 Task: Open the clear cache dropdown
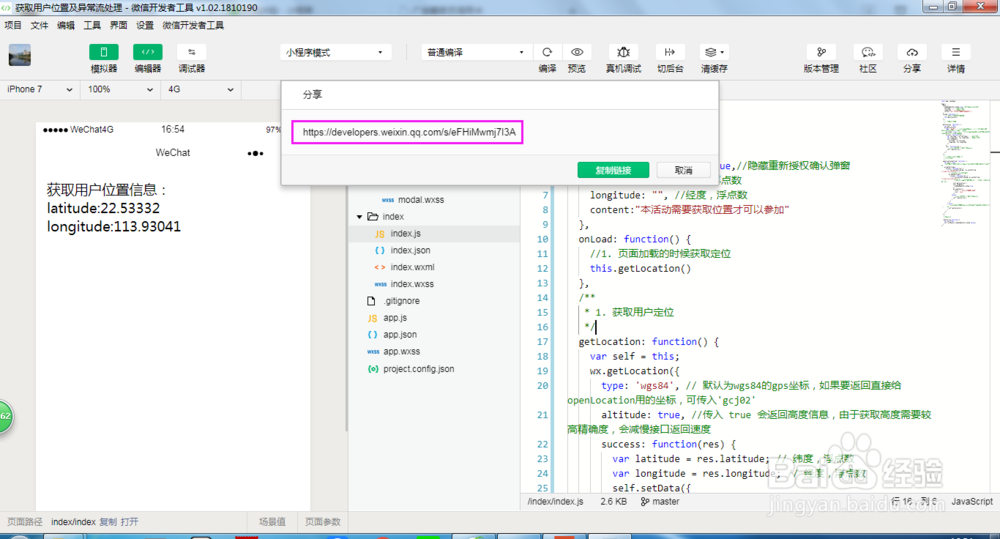714,52
